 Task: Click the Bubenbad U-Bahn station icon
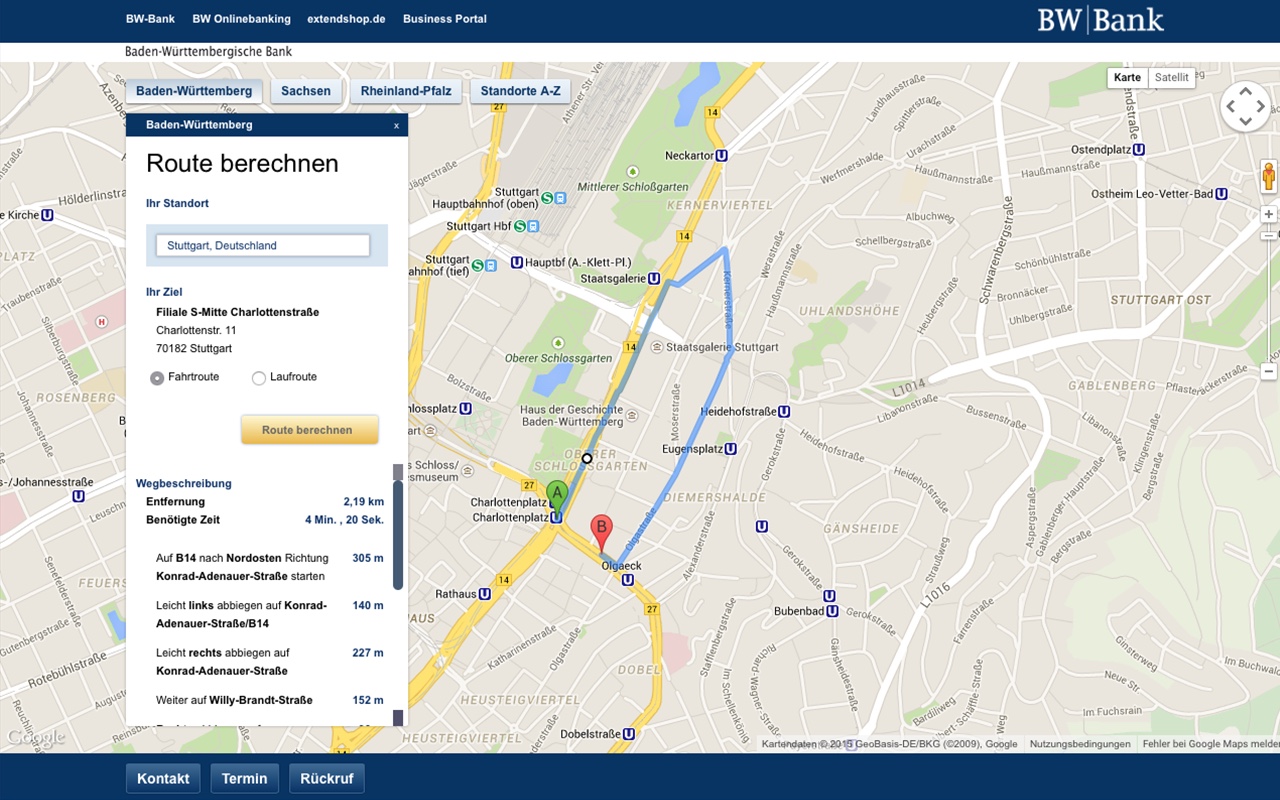[x=832, y=611]
